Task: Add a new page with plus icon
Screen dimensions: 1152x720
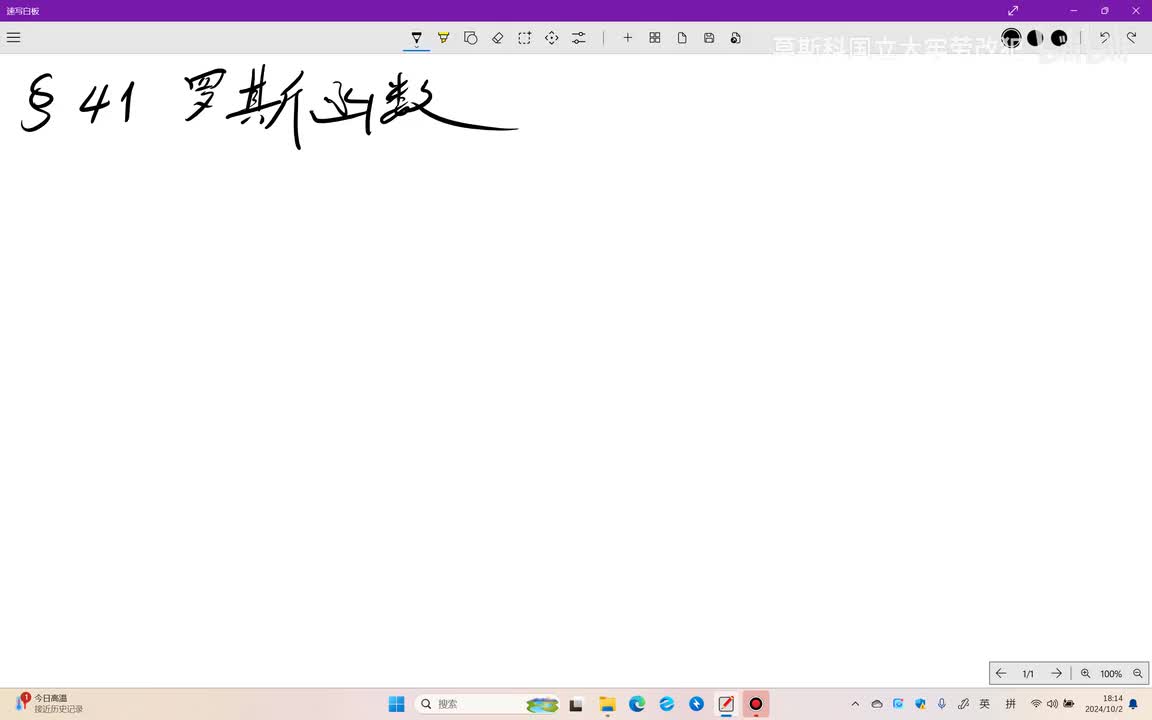Action: pos(627,37)
